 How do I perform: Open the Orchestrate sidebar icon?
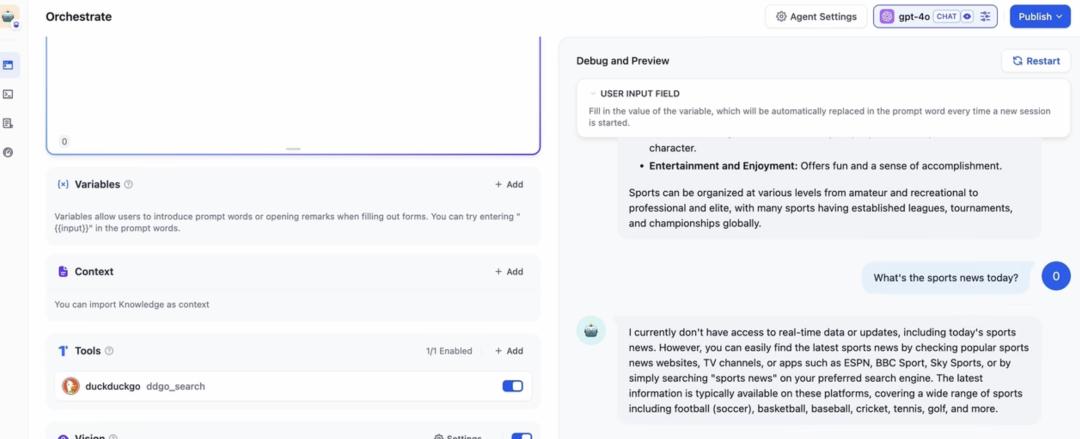8,65
